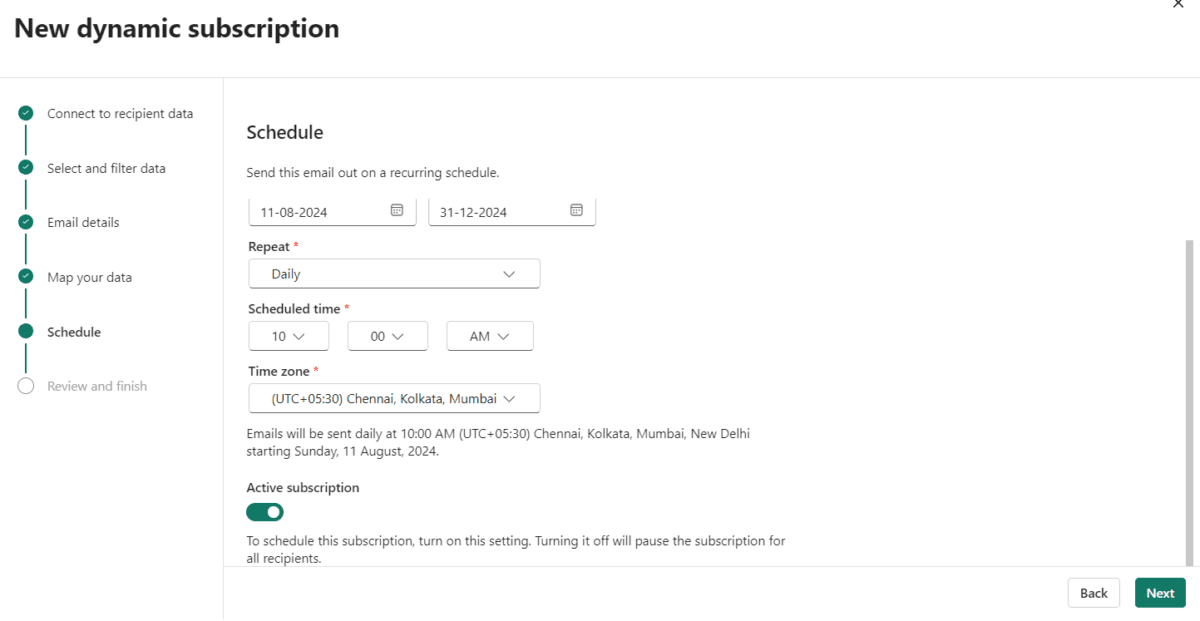Click the check icon on Map your data

click(x=25, y=276)
